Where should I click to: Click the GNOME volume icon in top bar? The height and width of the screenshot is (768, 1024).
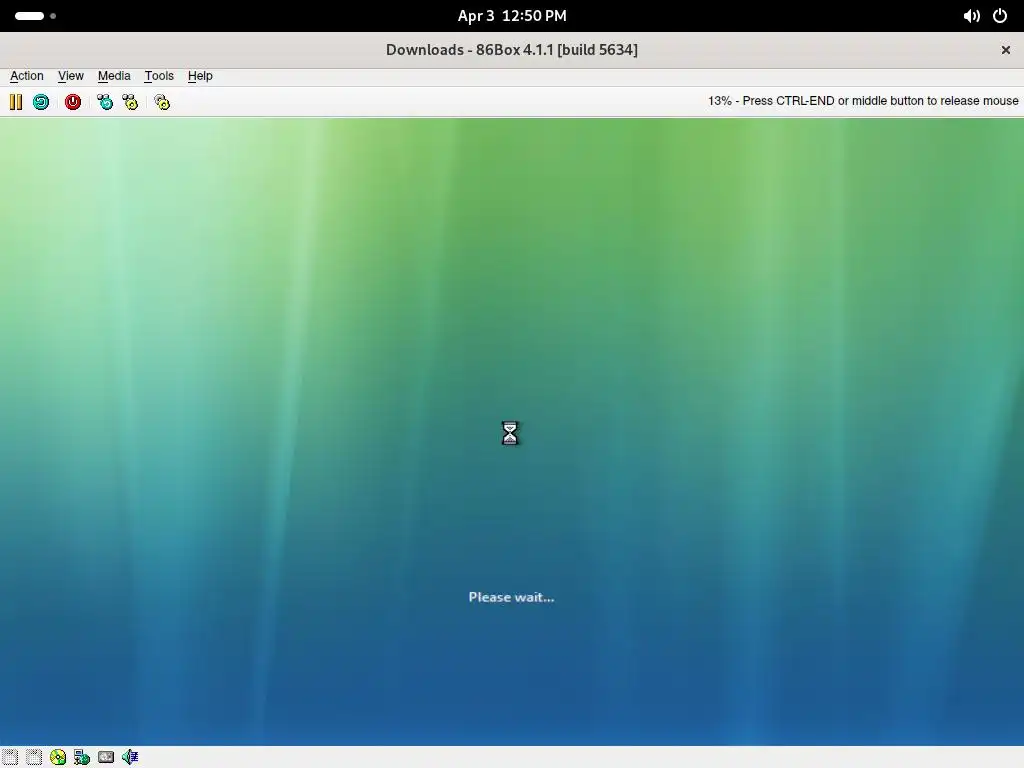(x=972, y=16)
